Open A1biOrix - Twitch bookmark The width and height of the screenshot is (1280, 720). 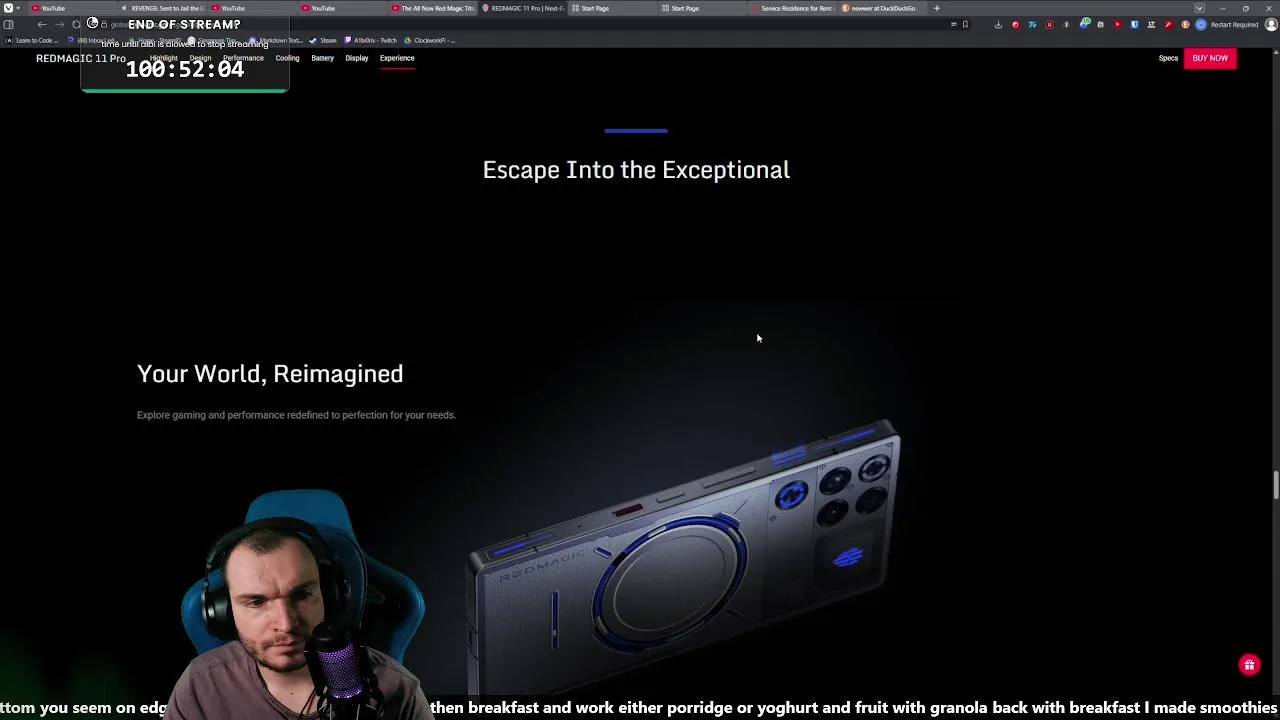(370, 40)
